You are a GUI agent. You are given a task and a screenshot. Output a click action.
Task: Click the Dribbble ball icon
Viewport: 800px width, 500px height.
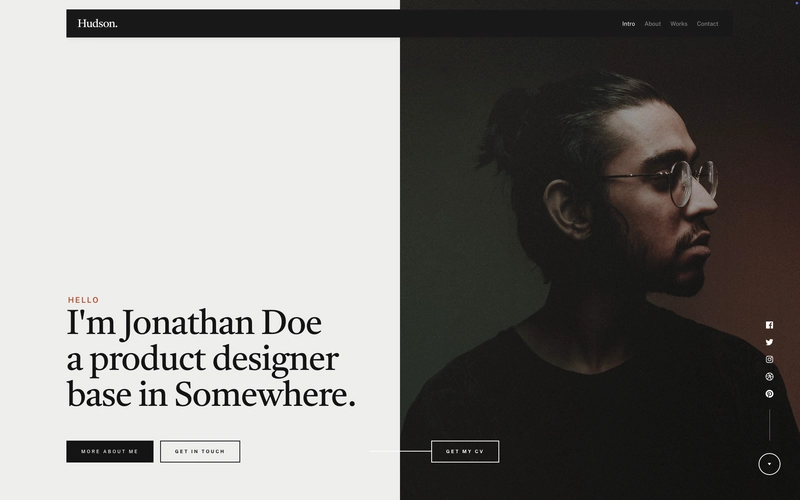(x=769, y=377)
